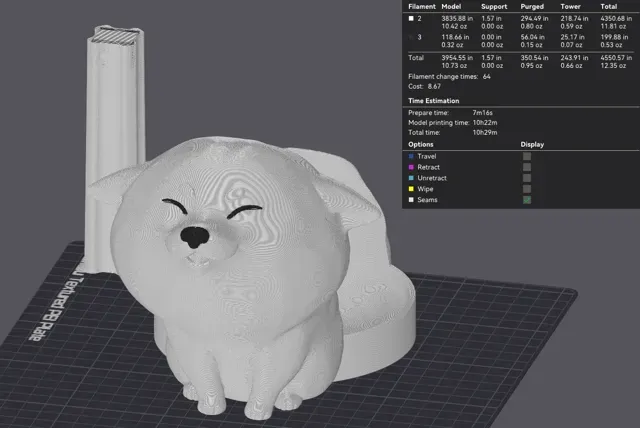The height and width of the screenshot is (428, 640).
Task: Click the 294.49 in purged value
Action: [534, 18]
